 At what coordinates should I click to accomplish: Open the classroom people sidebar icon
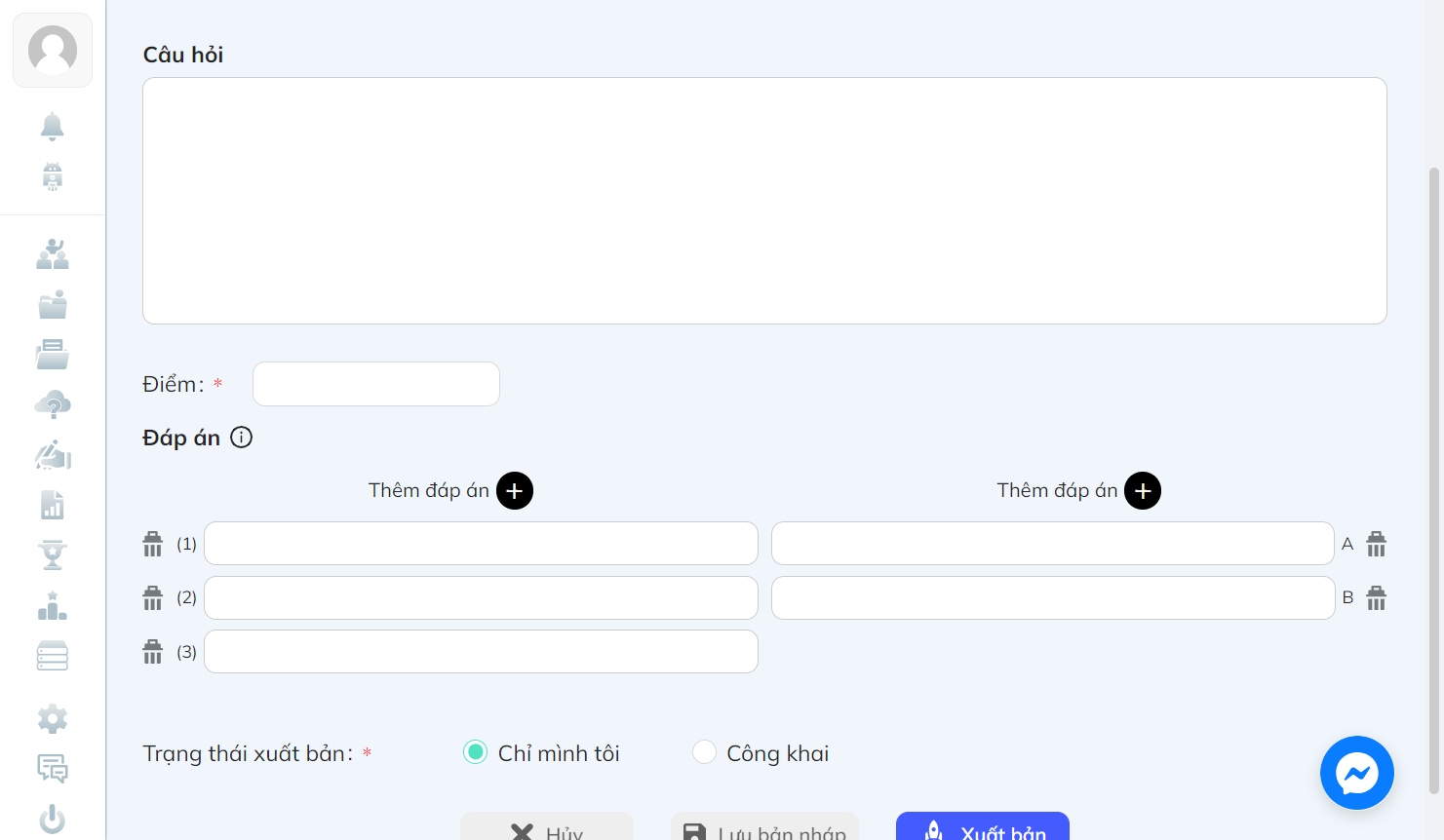[x=53, y=254]
